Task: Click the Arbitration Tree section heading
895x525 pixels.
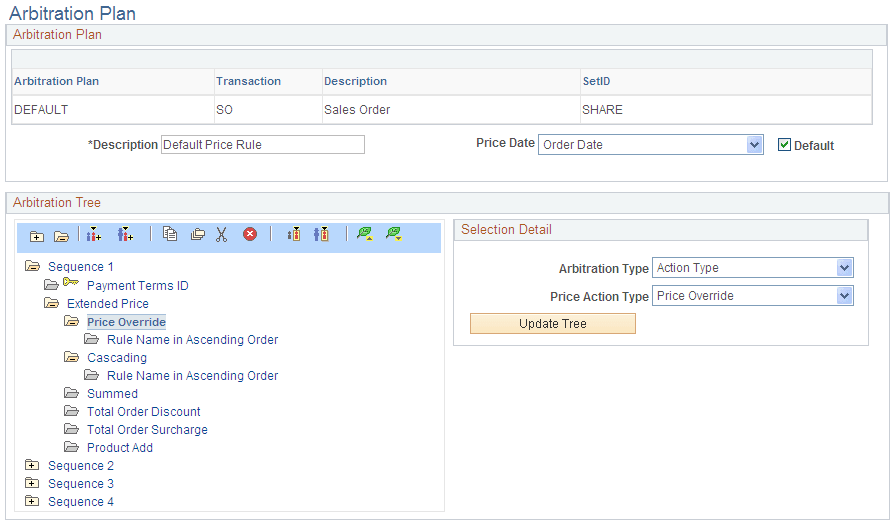Action: 57,203
